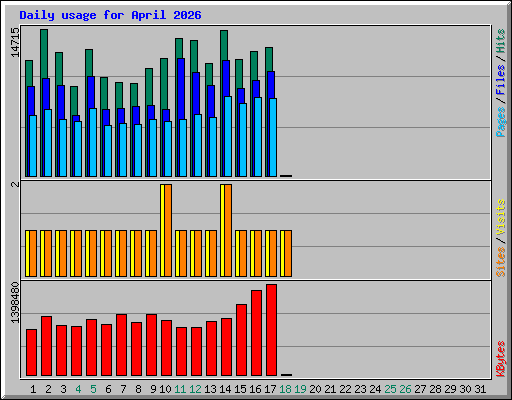
Task: Click day label 18 on the x-axis
Action: tap(285, 389)
